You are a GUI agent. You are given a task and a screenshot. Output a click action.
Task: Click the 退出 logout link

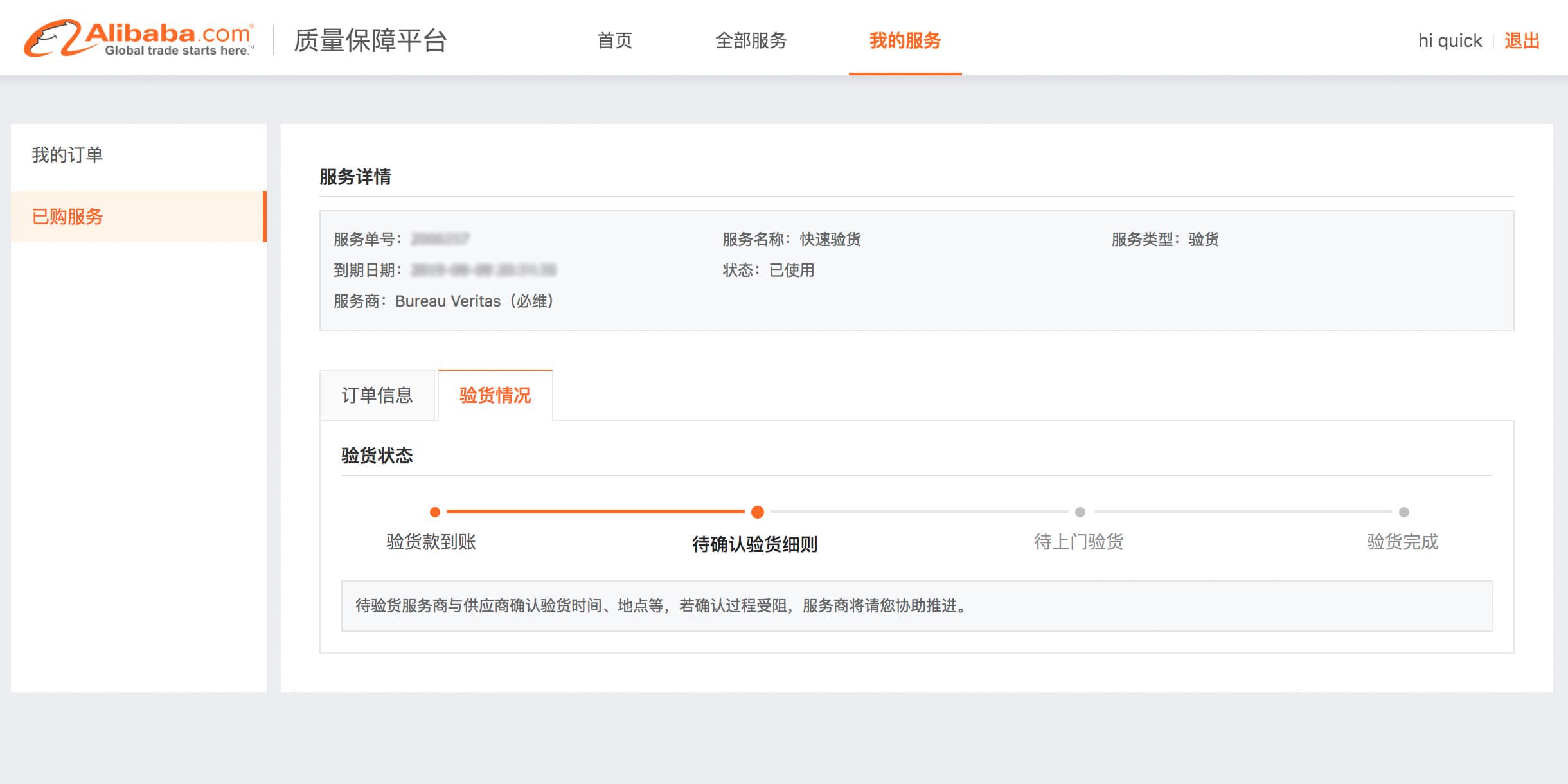[1521, 40]
